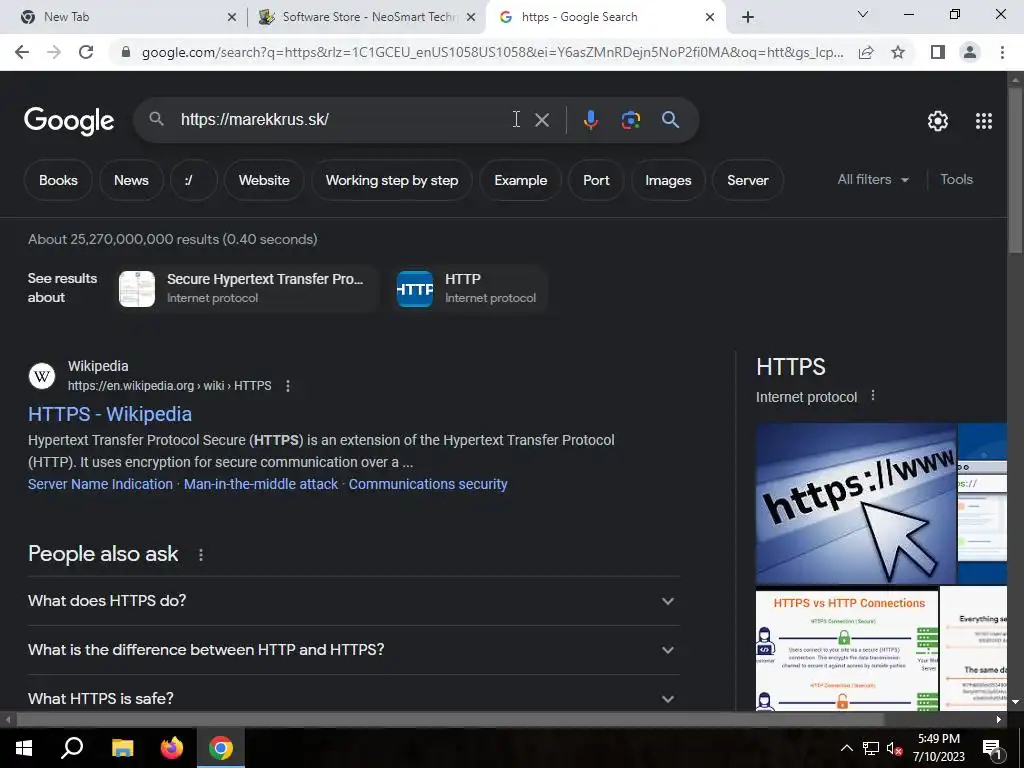
Task: Select the Server filter chip
Action: [x=748, y=180]
